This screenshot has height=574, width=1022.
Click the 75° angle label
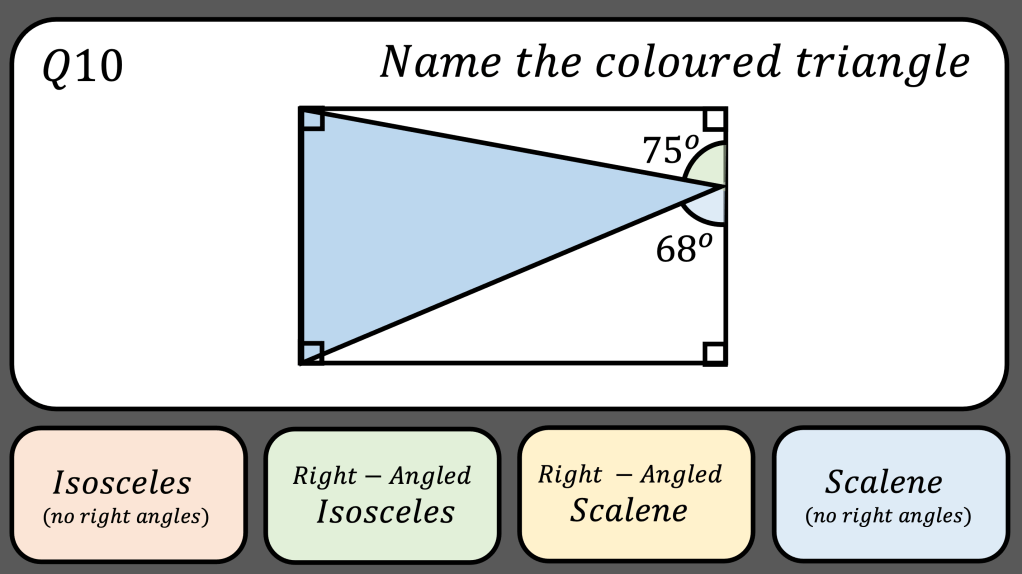click(669, 150)
